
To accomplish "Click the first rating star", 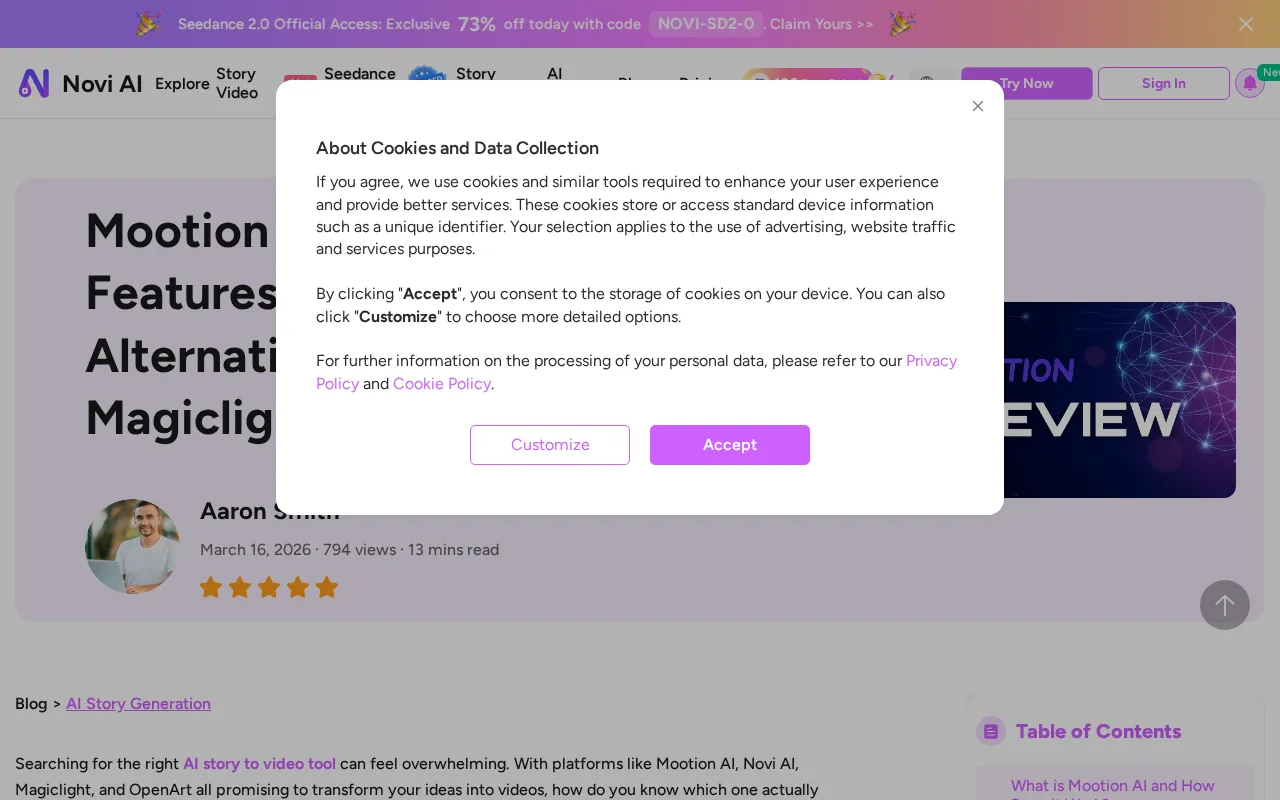I will [211, 587].
